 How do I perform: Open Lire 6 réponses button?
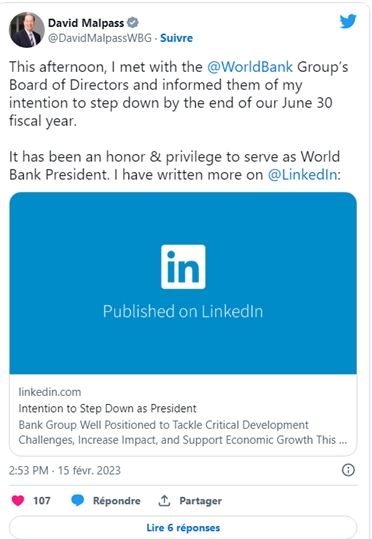click(x=183, y=527)
